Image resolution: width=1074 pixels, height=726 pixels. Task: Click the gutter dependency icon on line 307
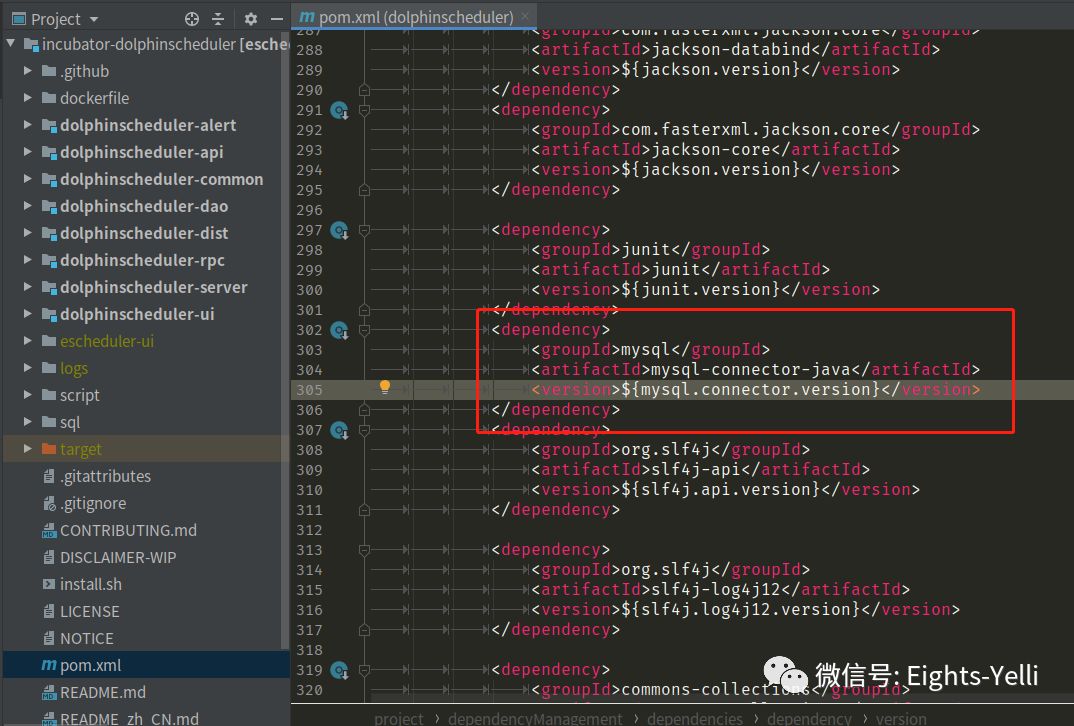tap(340, 430)
